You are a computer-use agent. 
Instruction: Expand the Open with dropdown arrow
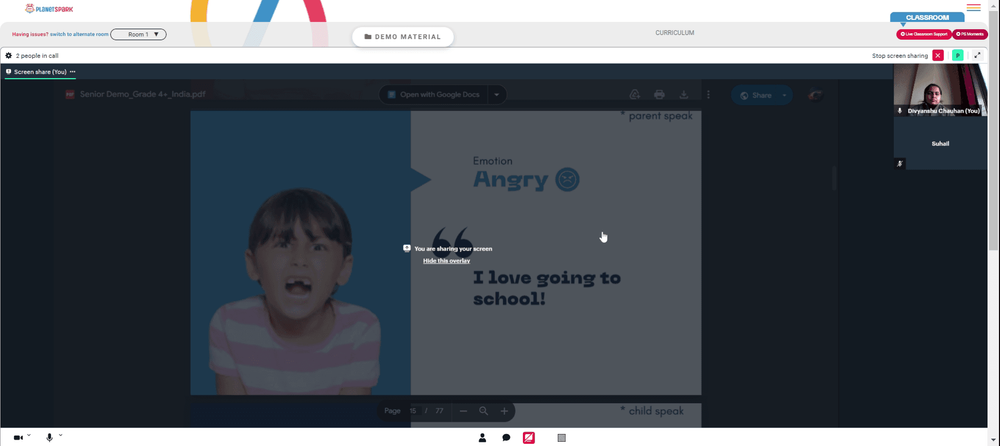coord(497,95)
